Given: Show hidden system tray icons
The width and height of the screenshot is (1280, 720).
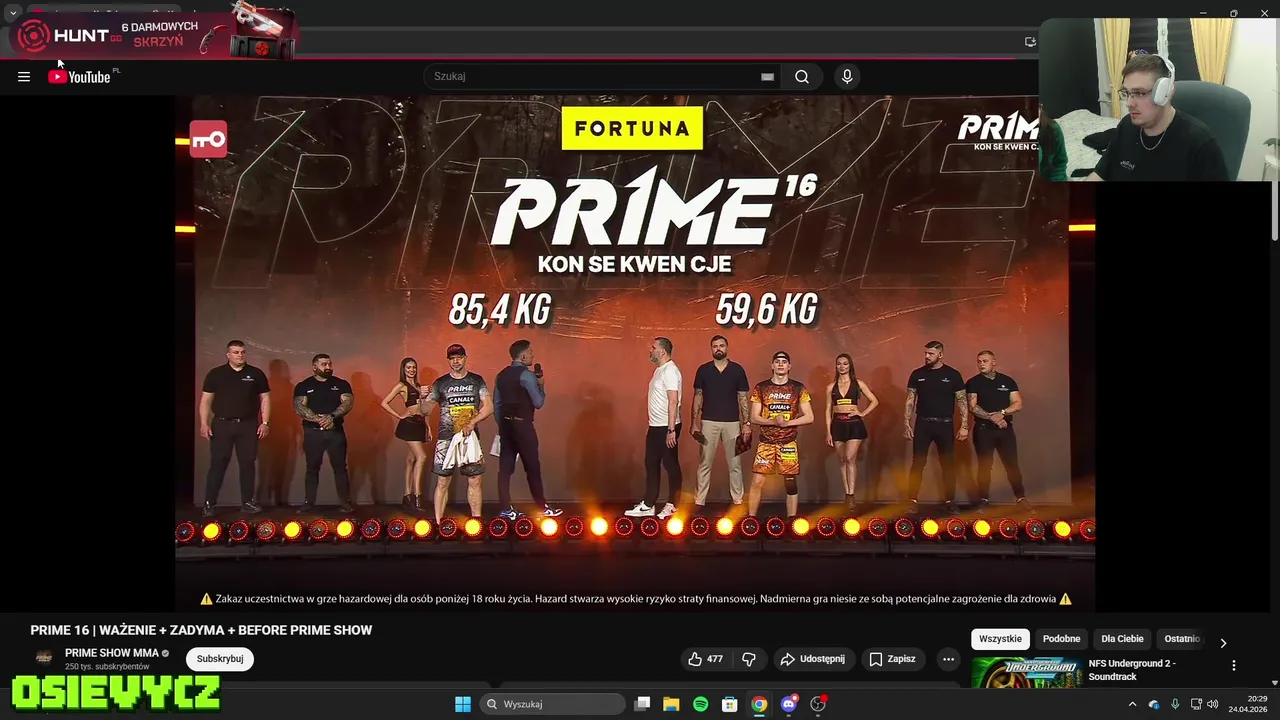Looking at the screenshot, I should point(1132,704).
